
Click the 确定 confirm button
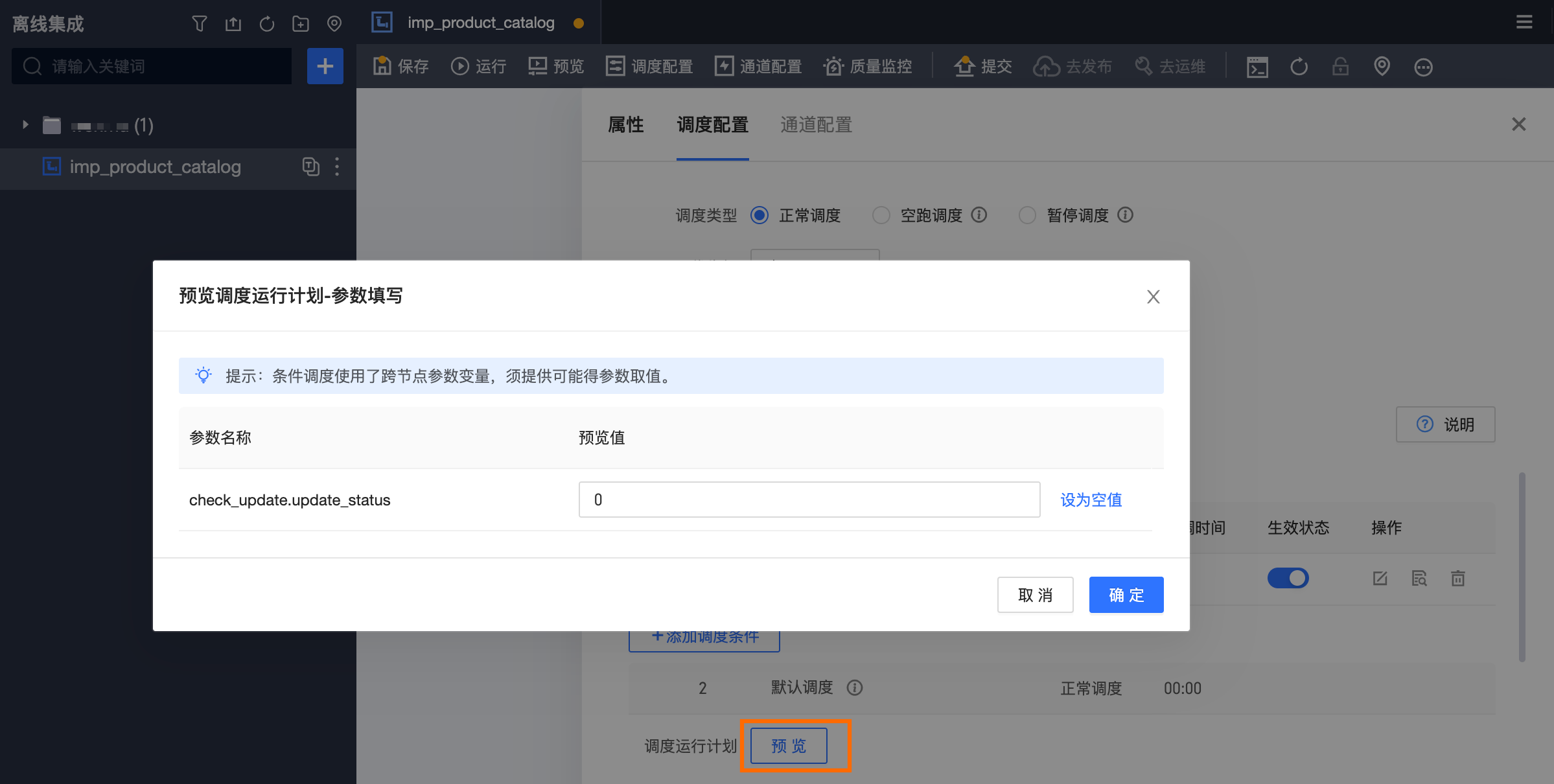point(1126,595)
